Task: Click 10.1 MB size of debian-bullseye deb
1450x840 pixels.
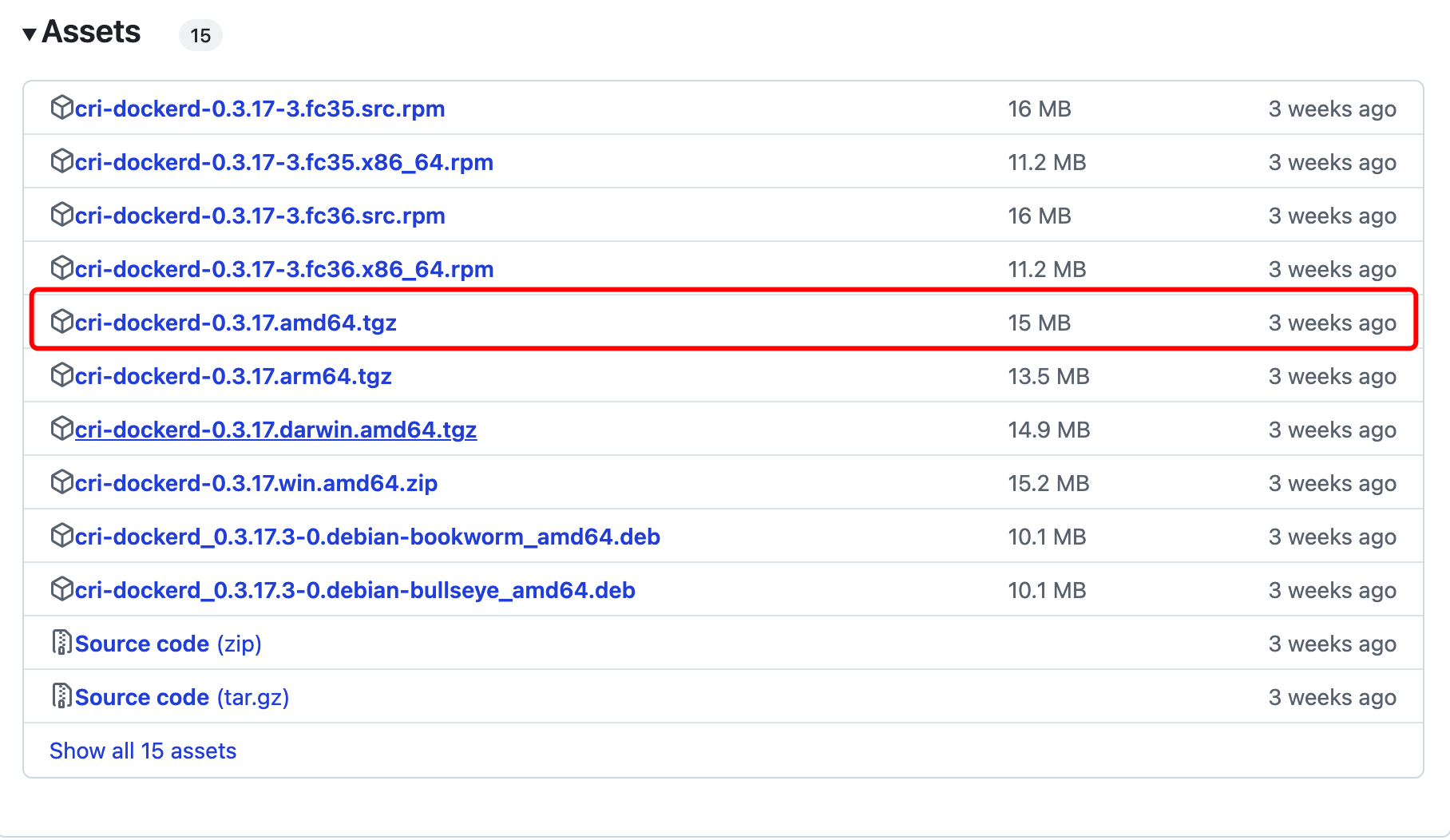Action: coord(1047,590)
